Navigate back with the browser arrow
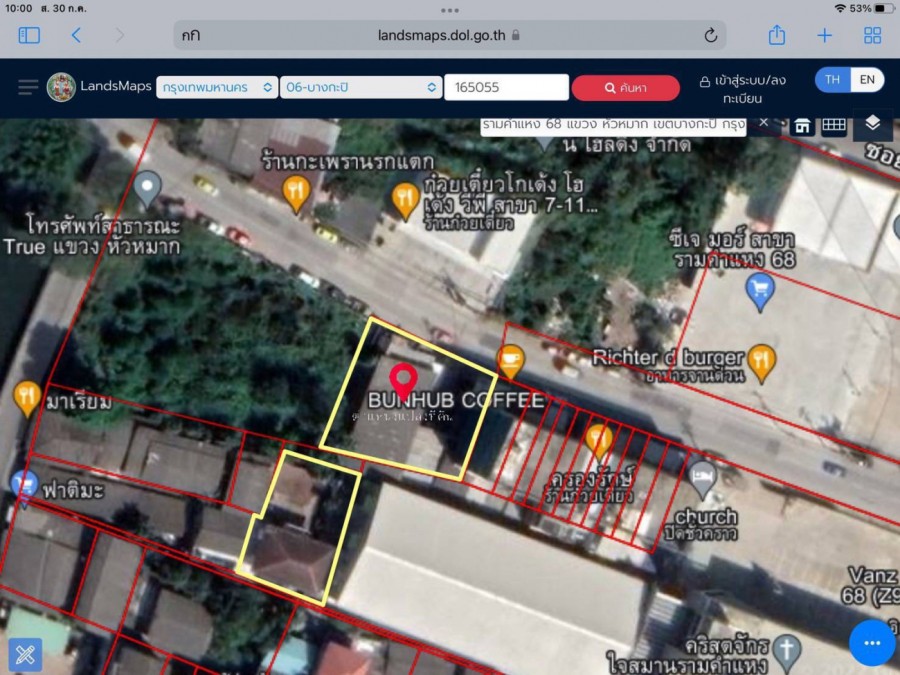The image size is (900, 675). pyautogui.click(x=76, y=34)
